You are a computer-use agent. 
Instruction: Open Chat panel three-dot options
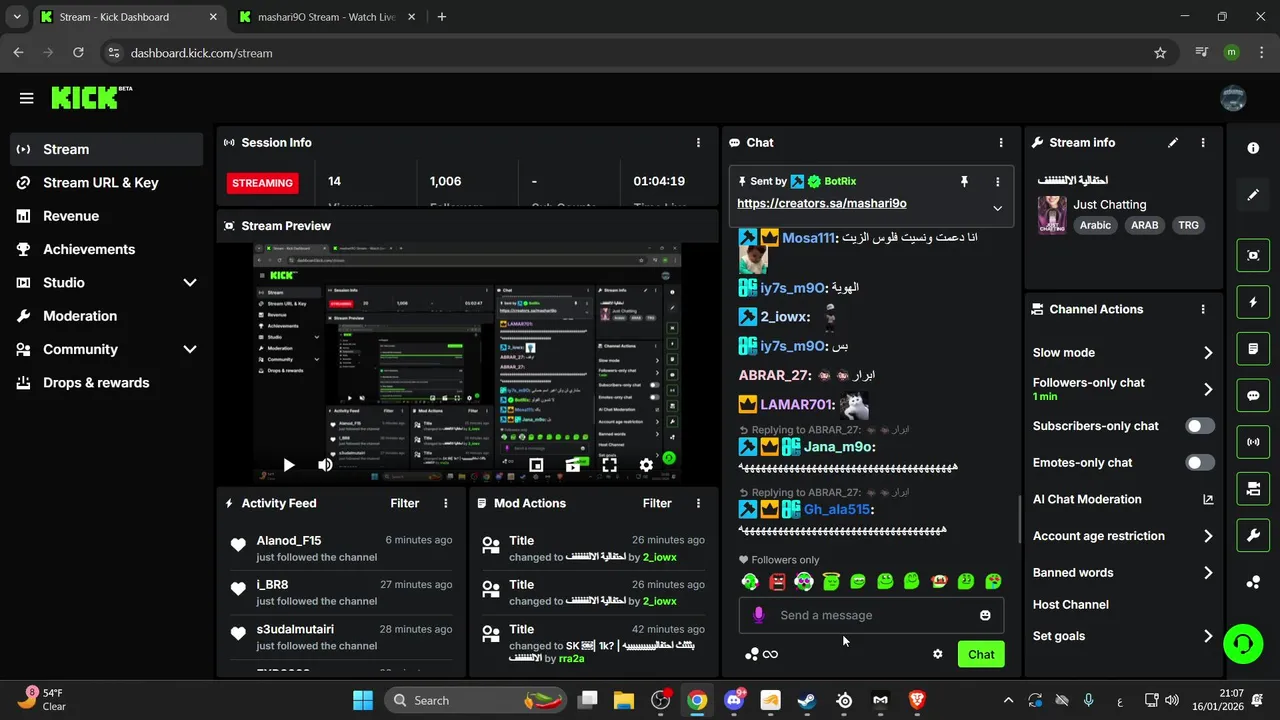[x=1001, y=143]
